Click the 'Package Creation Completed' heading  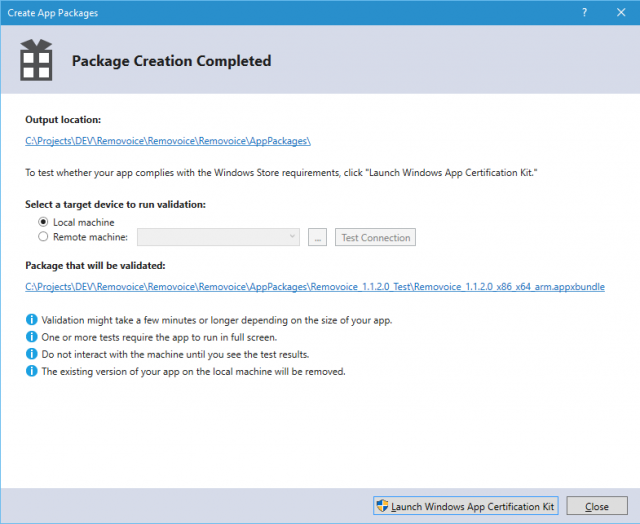tap(171, 61)
